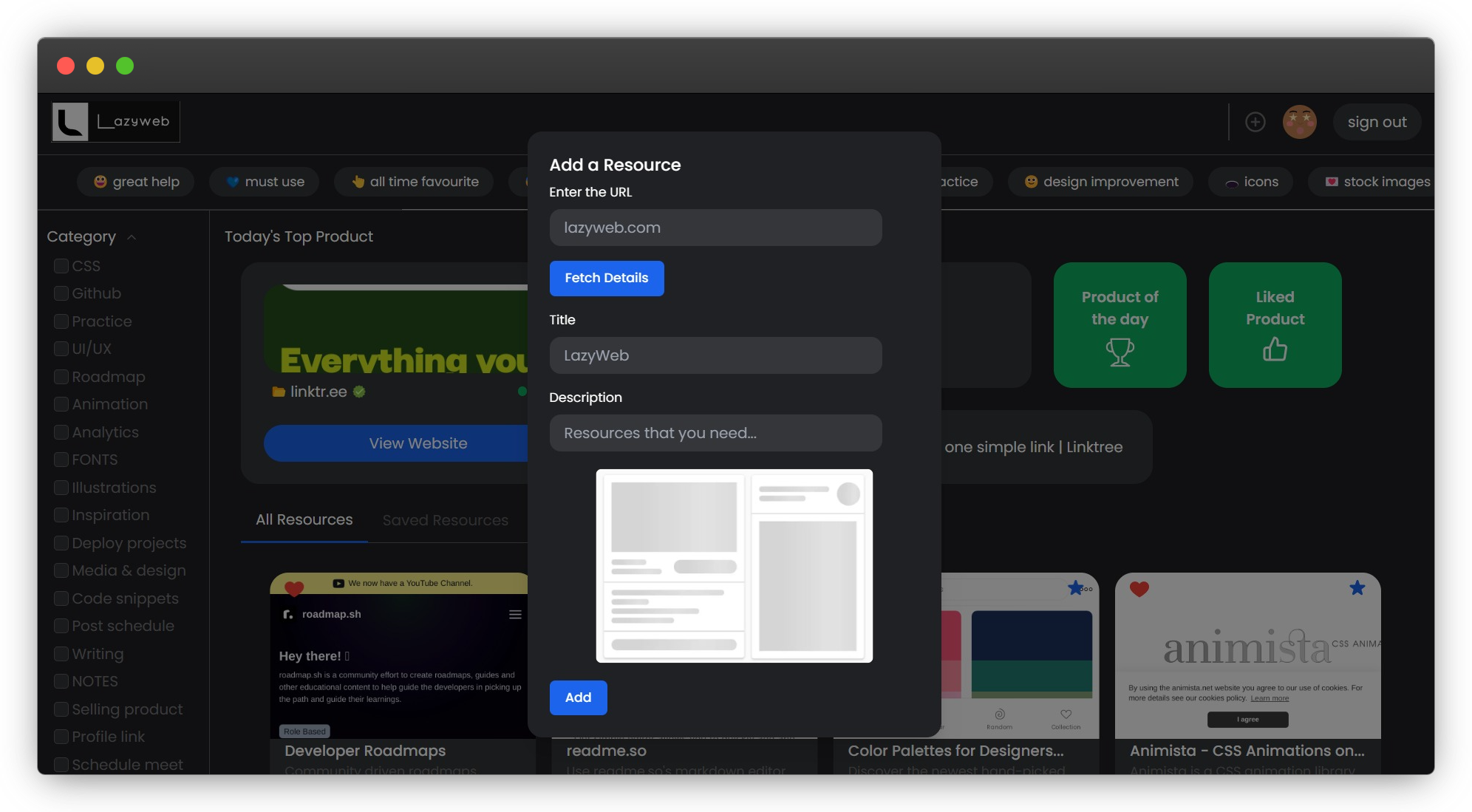This screenshot has width=1472, height=812.
Task: Toggle the Inspiration category checkbox
Action: point(61,515)
